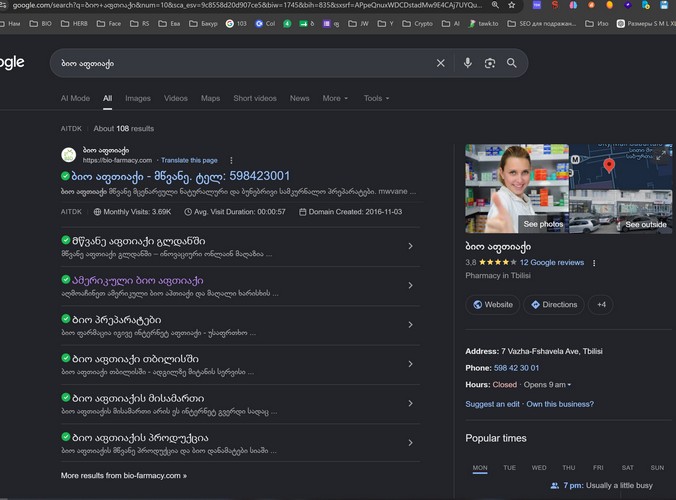Click the Monthly Visits: 3.69K stat
Image resolution: width=676 pixels, height=500 pixels.
(x=132, y=212)
